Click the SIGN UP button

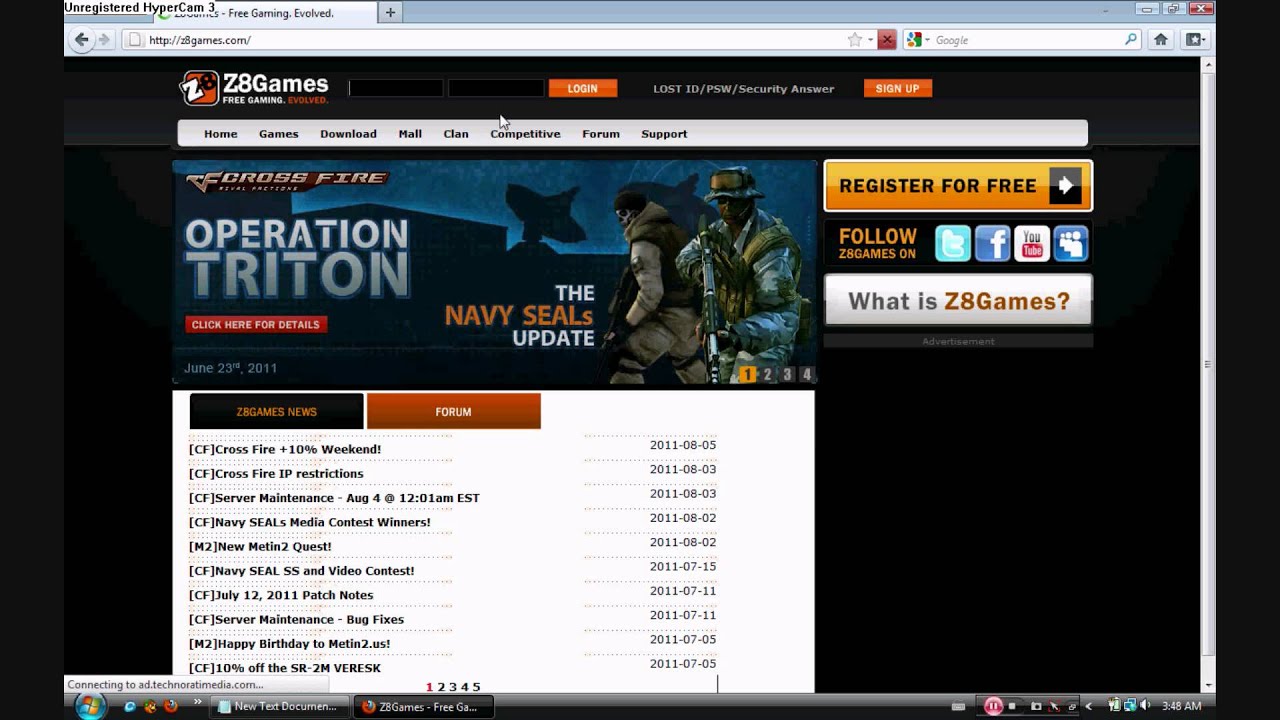tap(897, 89)
